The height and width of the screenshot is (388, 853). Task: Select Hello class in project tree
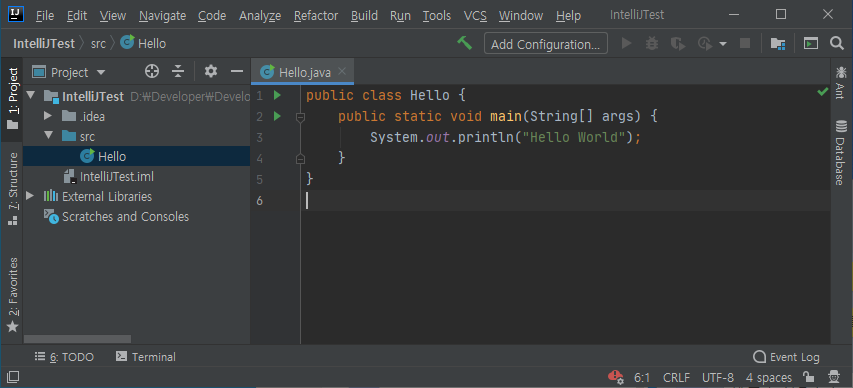click(x=136, y=156)
